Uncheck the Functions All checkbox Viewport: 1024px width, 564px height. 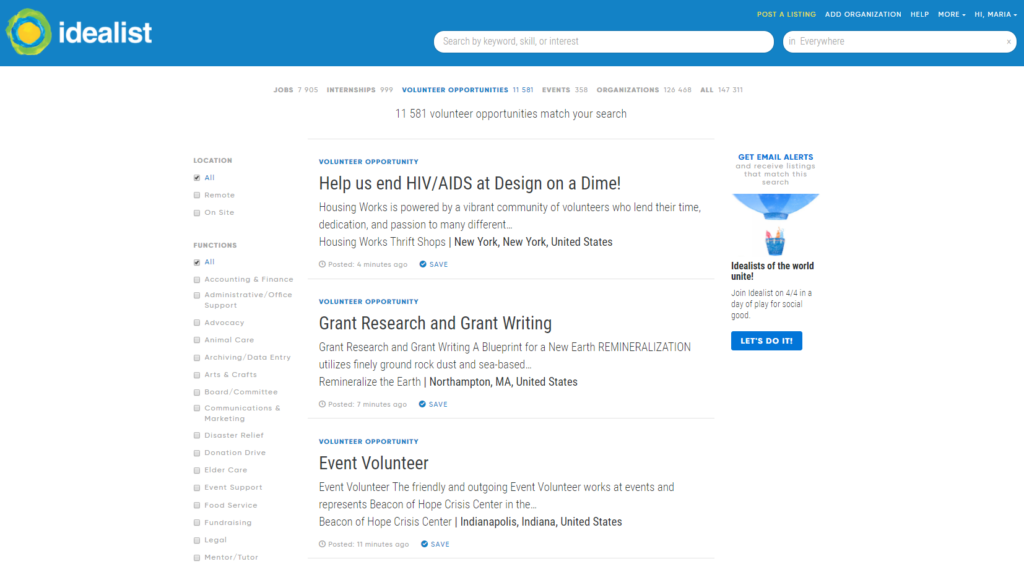pyautogui.click(x=197, y=262)
